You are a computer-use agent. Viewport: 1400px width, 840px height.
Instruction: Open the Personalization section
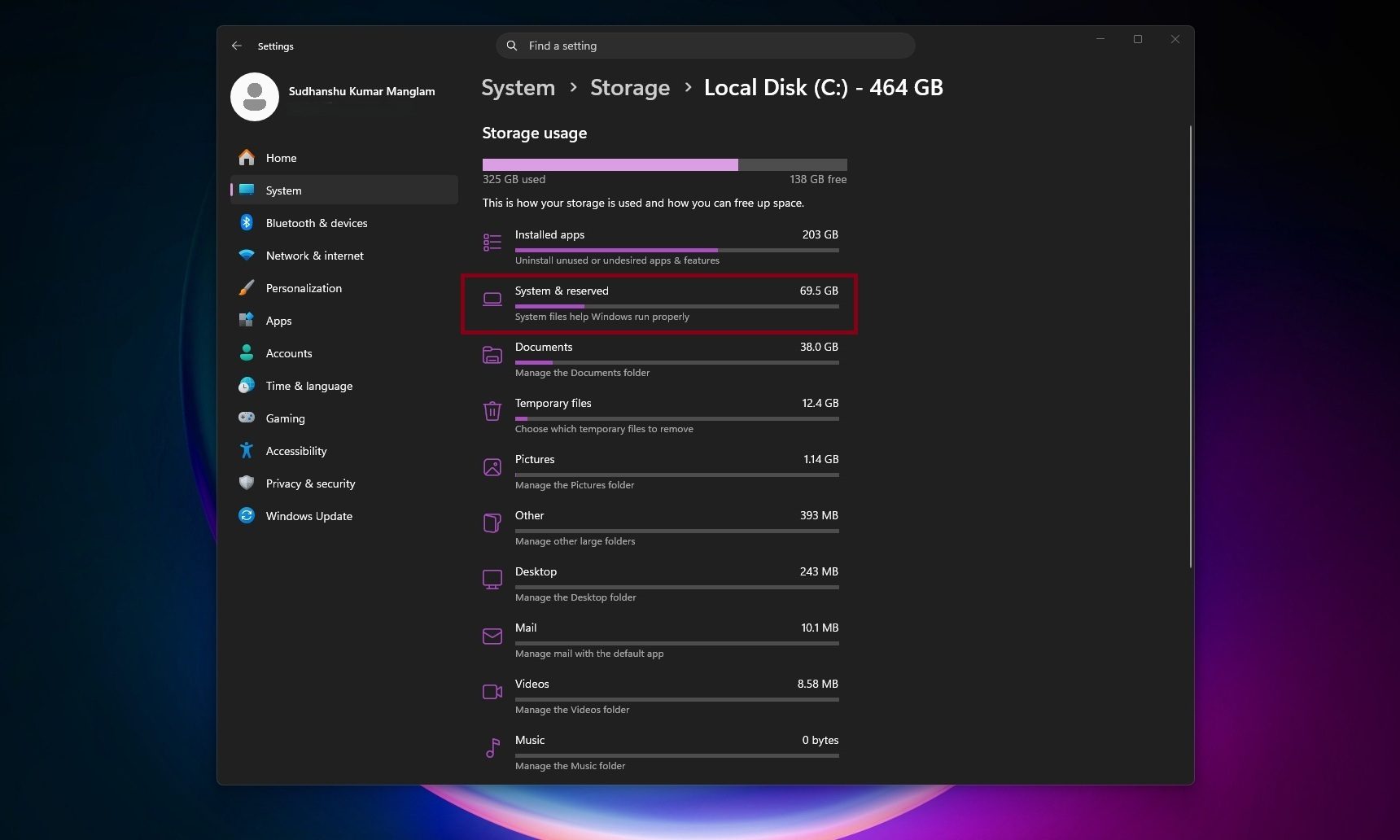344,288
